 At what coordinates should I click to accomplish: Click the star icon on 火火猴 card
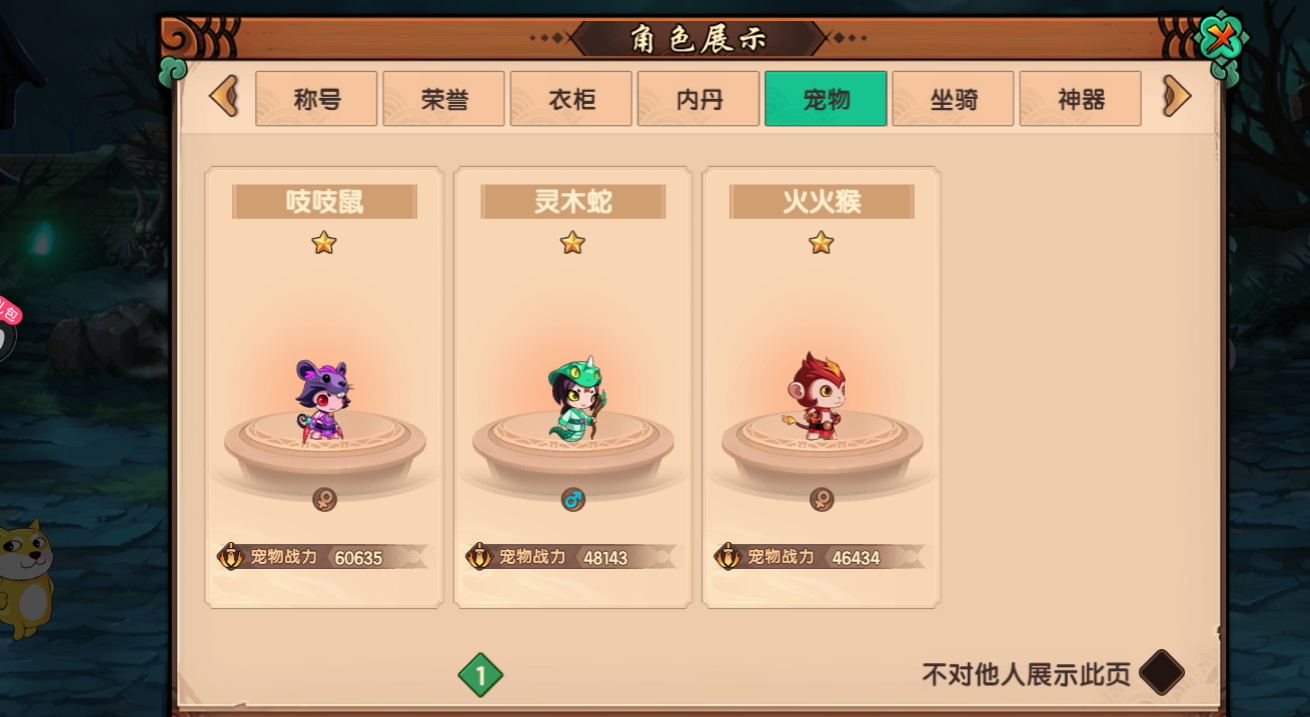pos(821,242)
